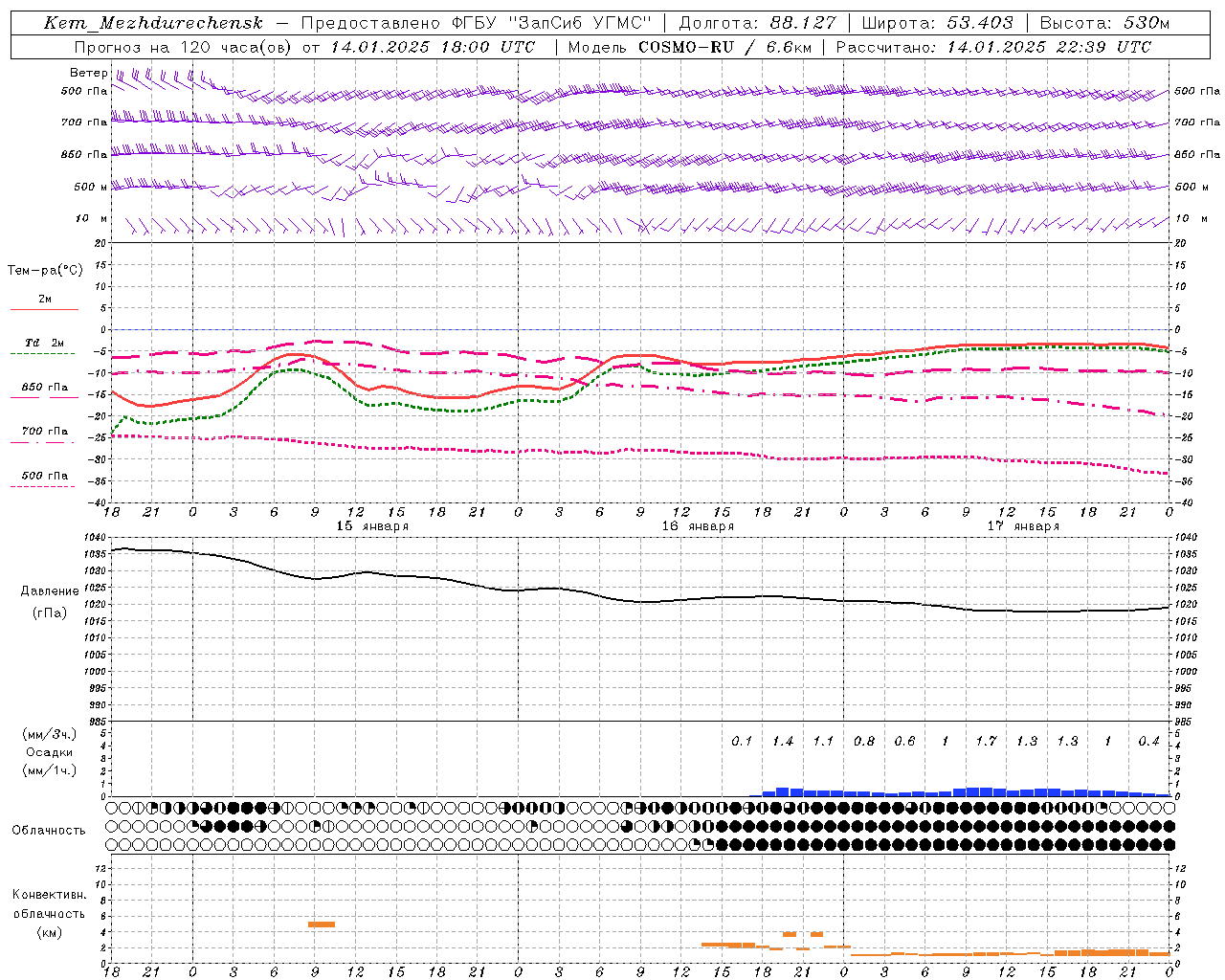The height and width of the screenshot is (980, 1225).
Task: Click the (мм/1ч.) precipitation unit label
Action: [49, 770]
